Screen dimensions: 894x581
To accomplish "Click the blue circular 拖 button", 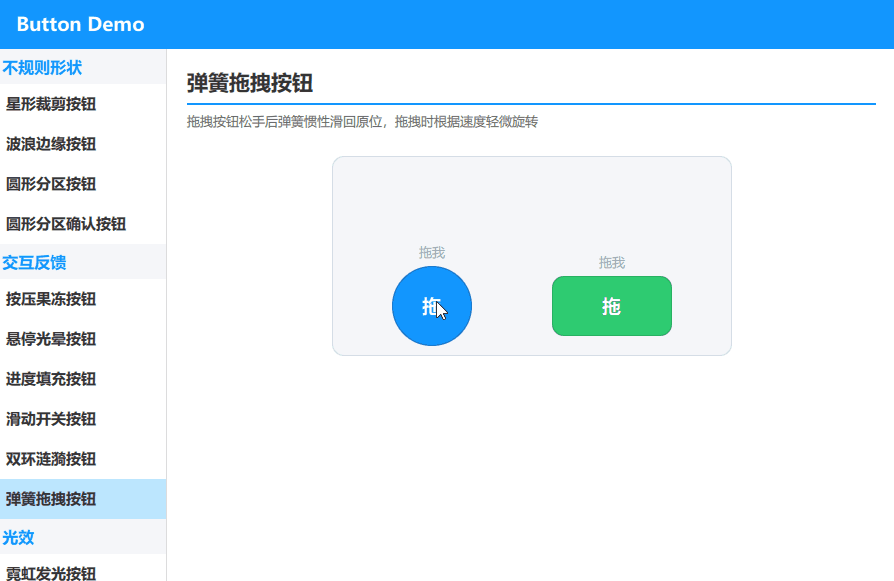I will tap(432, 306).
